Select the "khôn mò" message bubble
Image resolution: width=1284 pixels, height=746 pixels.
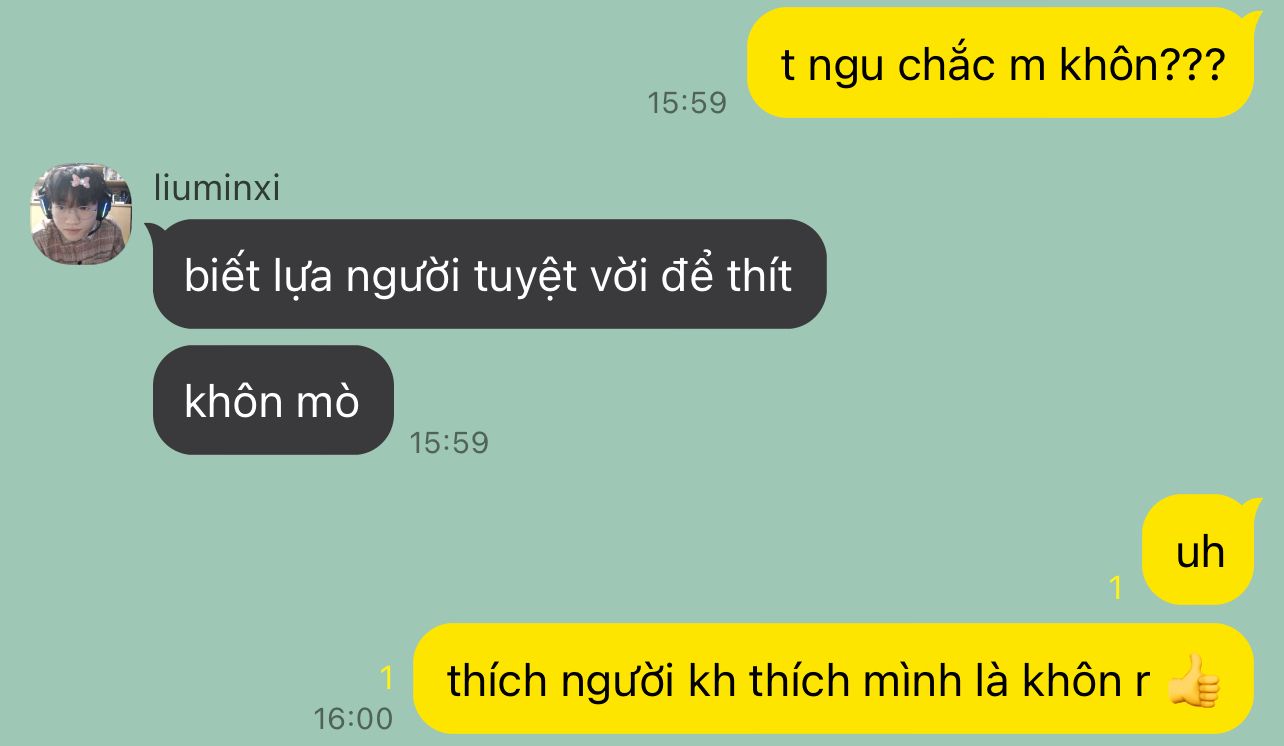tap(273, 400)
